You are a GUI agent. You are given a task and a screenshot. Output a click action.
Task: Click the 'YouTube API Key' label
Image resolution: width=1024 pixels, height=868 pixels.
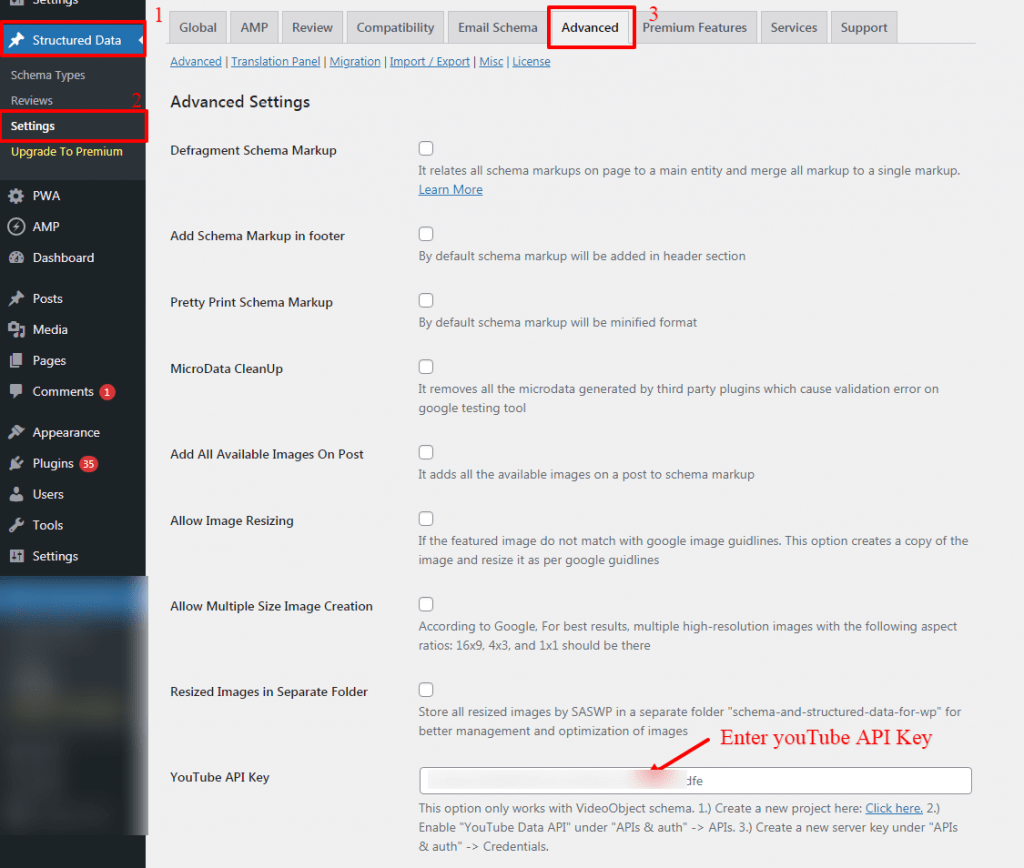tap(219, 777)
